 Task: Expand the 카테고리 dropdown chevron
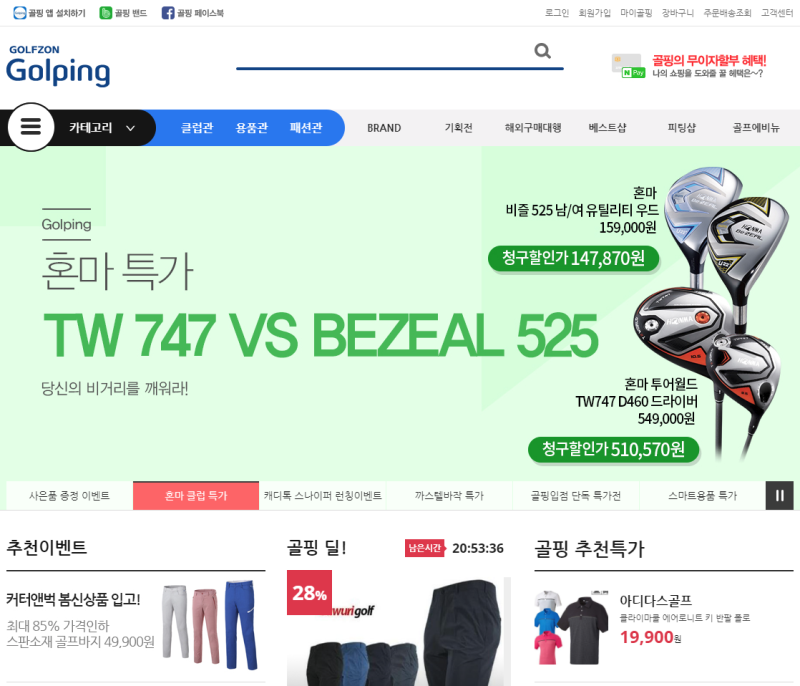click(x=131, y=128)
